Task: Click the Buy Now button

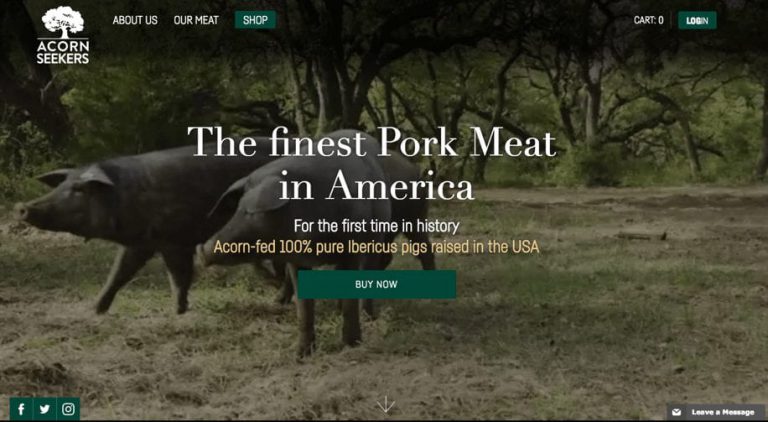Action: (377, 284)
